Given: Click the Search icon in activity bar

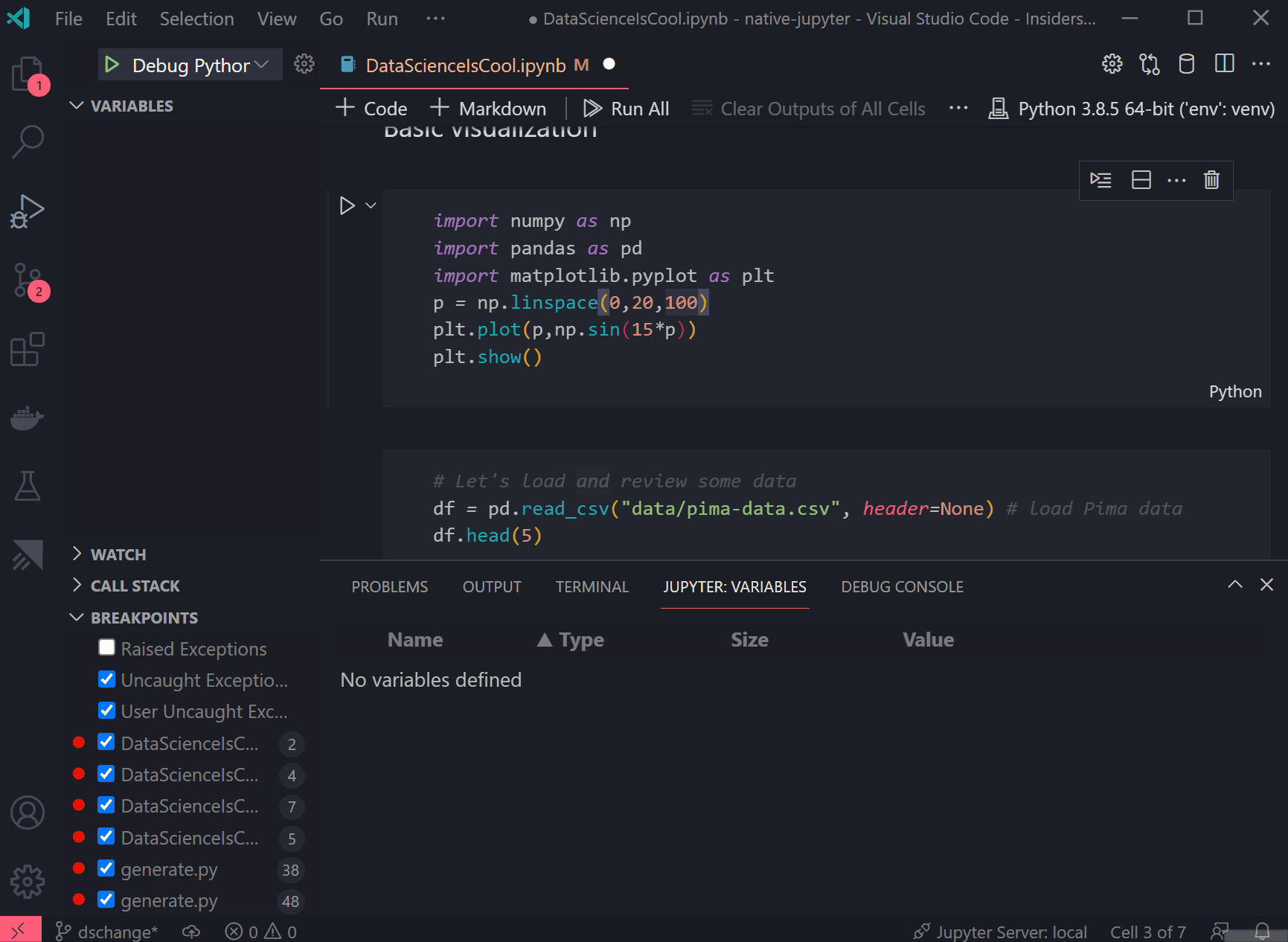Looking at the screenshot, I should pyautogui.click(x=28, y=141).
